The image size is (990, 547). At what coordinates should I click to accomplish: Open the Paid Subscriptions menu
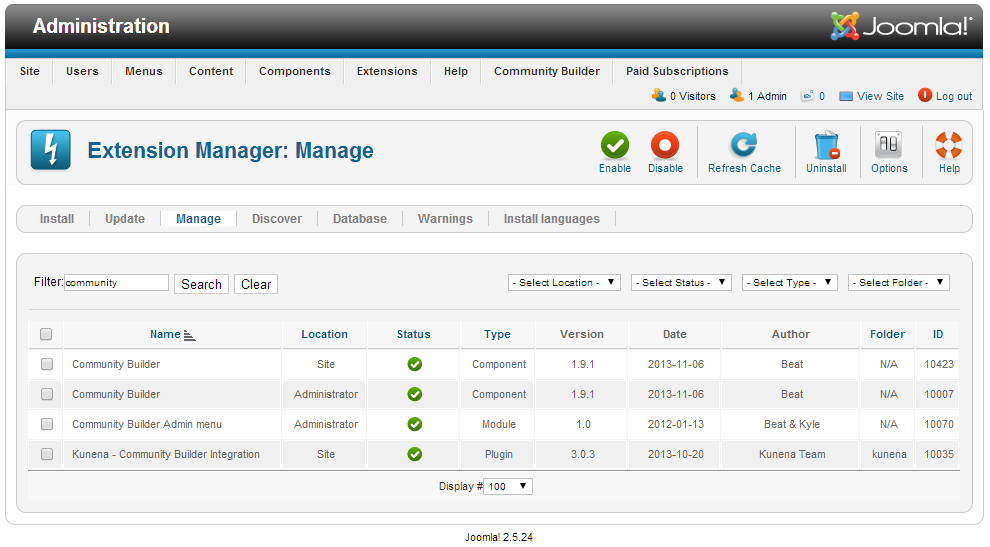[677, 71]
